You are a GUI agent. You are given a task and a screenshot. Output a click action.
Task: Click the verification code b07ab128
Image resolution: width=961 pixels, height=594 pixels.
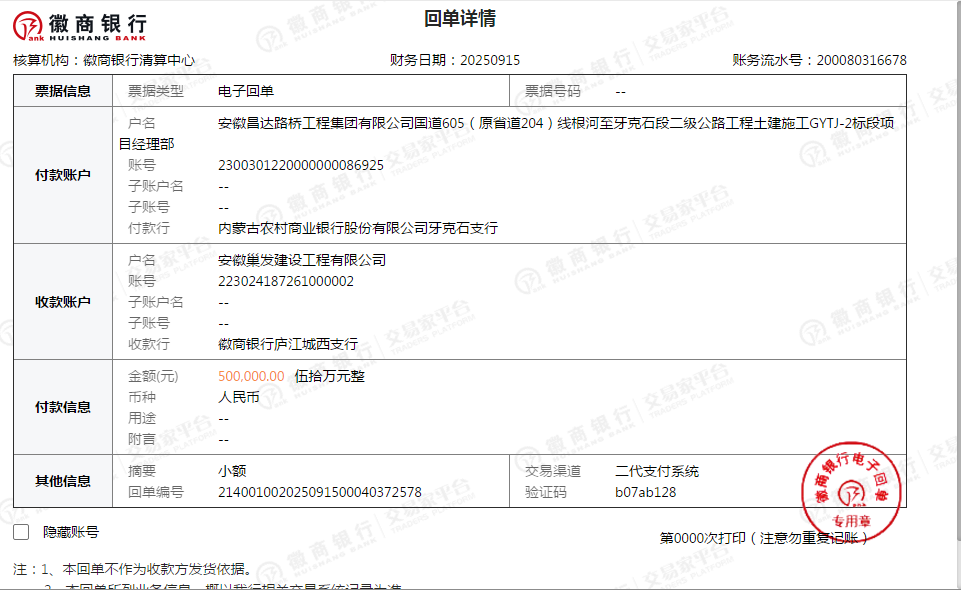click(x=645, y=492)
